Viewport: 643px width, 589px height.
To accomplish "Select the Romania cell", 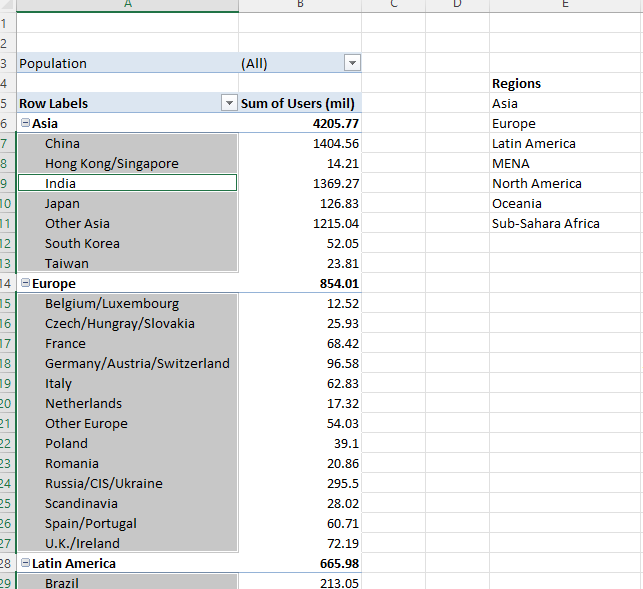I will [x=128, y=463].
